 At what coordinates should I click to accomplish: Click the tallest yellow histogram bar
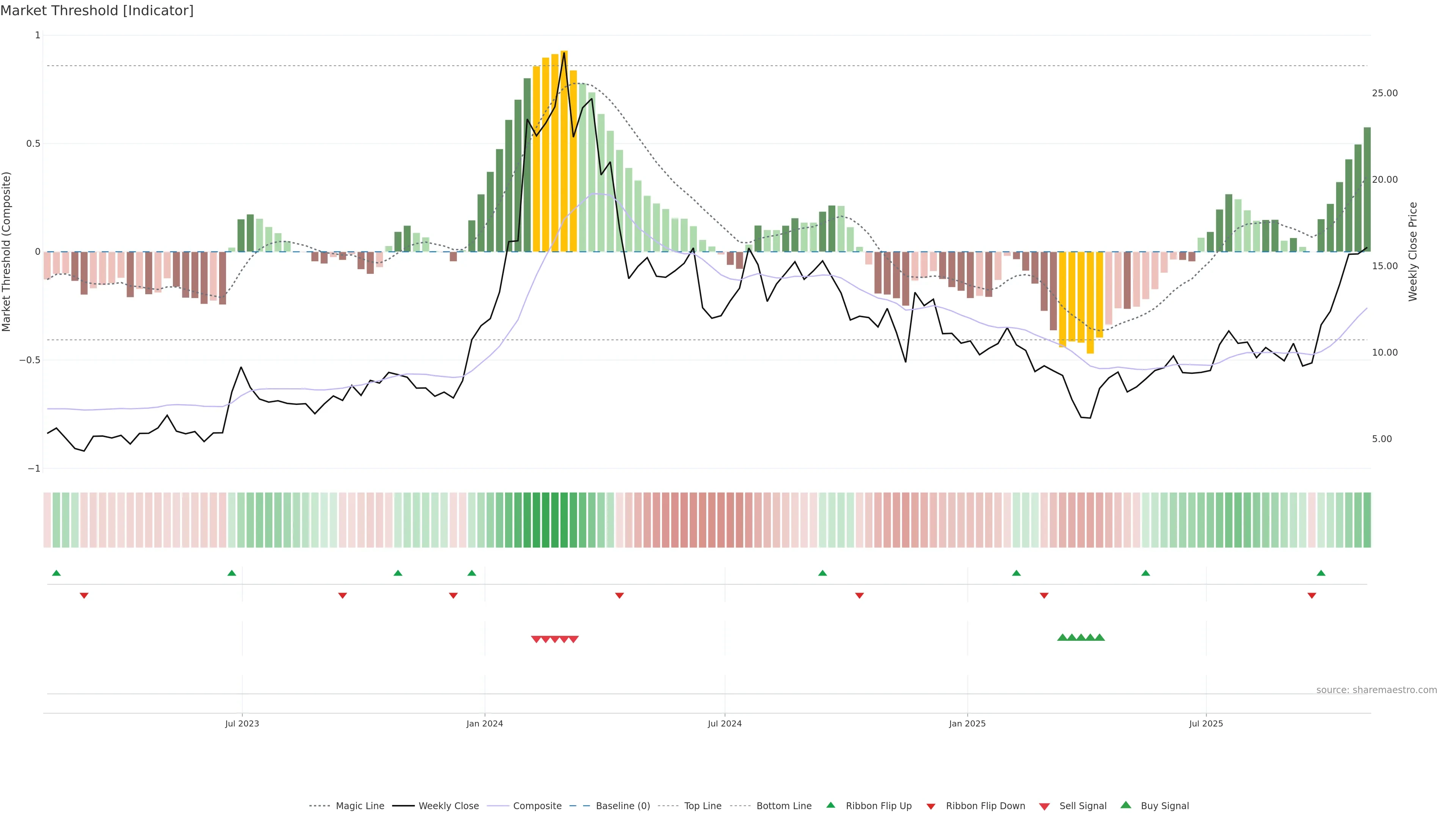(564, 152)
